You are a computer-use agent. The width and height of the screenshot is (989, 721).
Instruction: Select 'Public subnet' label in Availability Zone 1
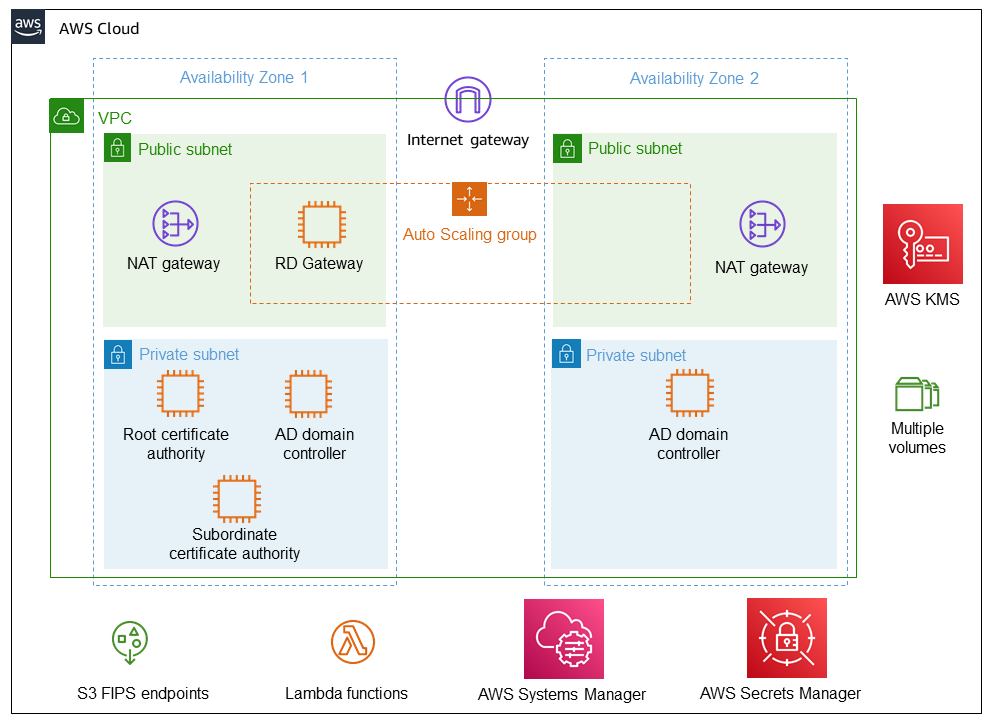pos(185,149)
